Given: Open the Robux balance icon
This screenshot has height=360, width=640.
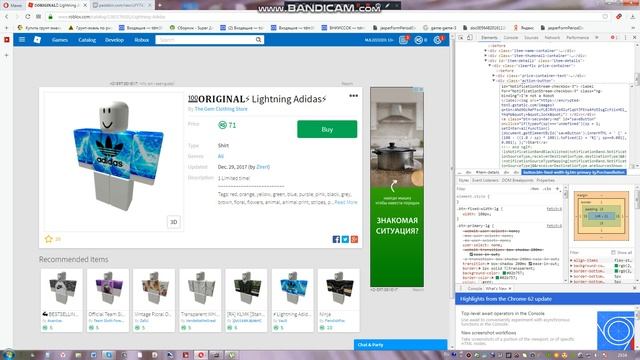Looking at the screenshot, I should point(419,40).
